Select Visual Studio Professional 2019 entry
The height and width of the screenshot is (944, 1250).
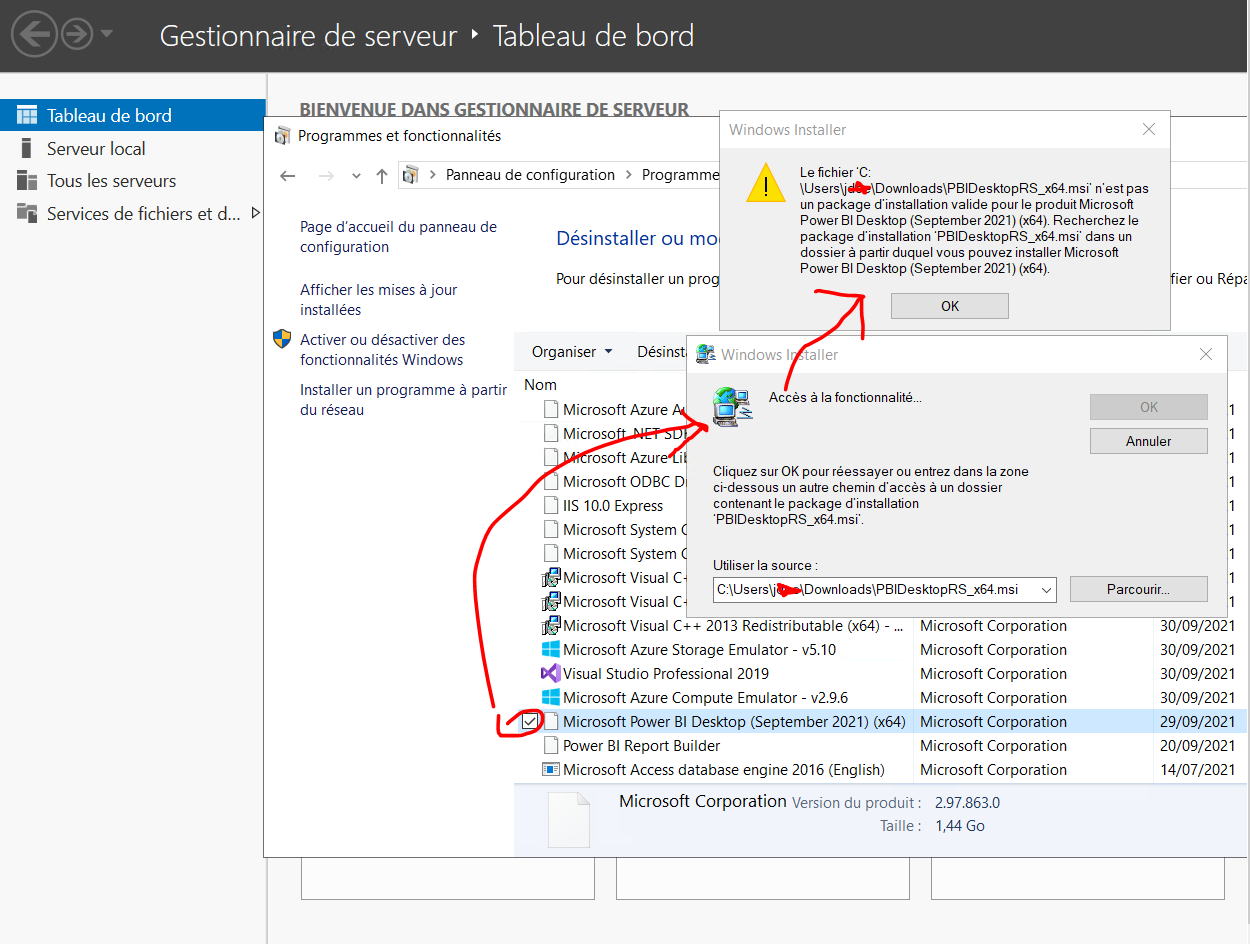point(666,674)
